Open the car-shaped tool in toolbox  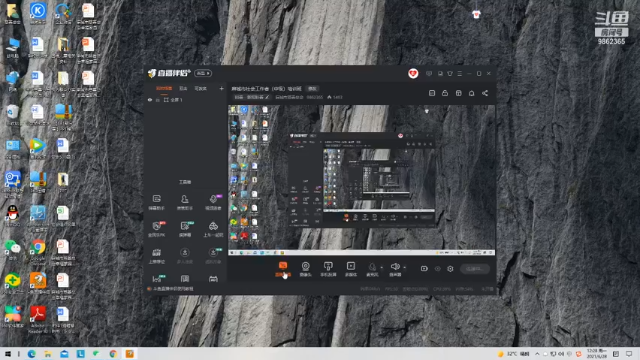click(x=213, y=229)
